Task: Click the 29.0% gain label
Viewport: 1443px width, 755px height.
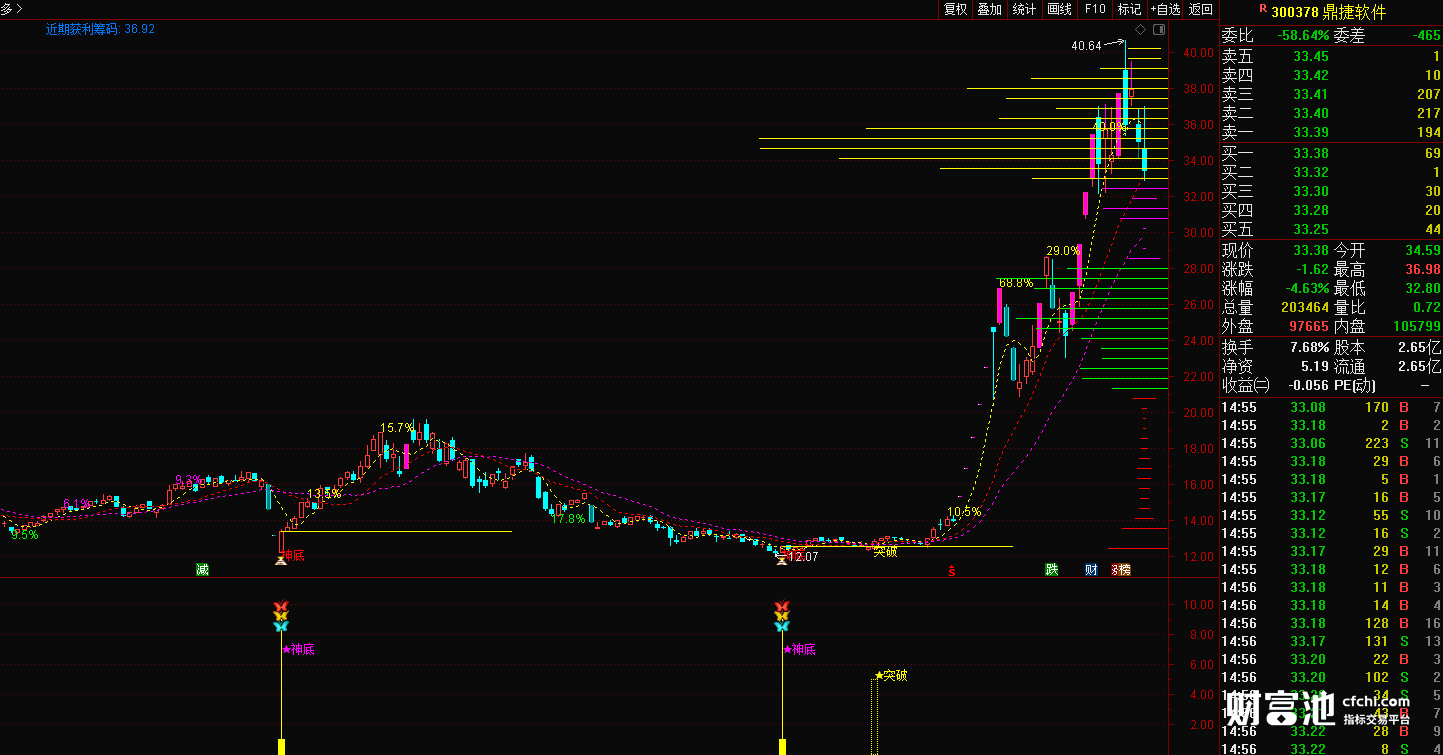Action: click(x=1063, y=251)
